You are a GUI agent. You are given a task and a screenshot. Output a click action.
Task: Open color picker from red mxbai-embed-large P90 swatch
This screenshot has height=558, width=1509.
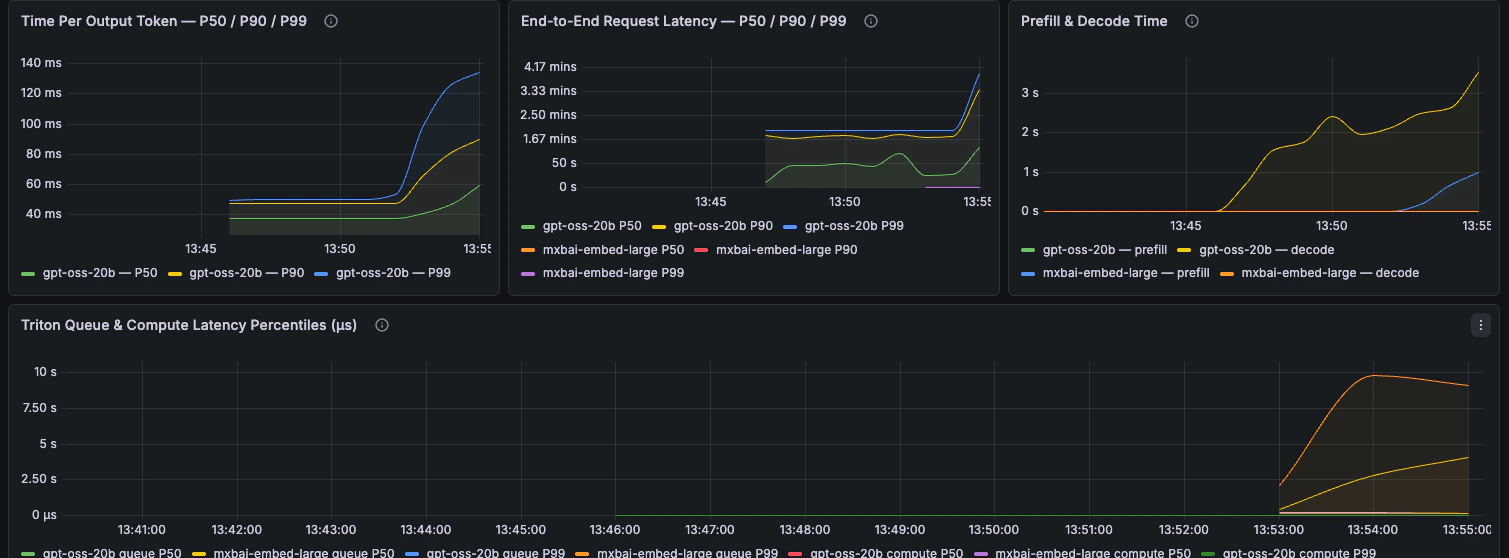(x=701, y=250)
